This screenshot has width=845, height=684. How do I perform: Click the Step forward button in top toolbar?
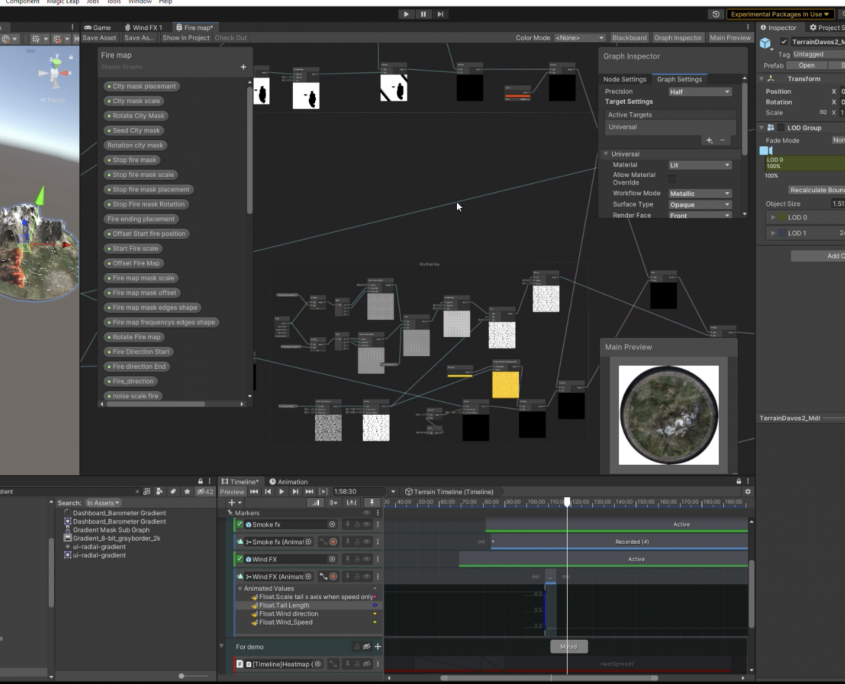441,14
